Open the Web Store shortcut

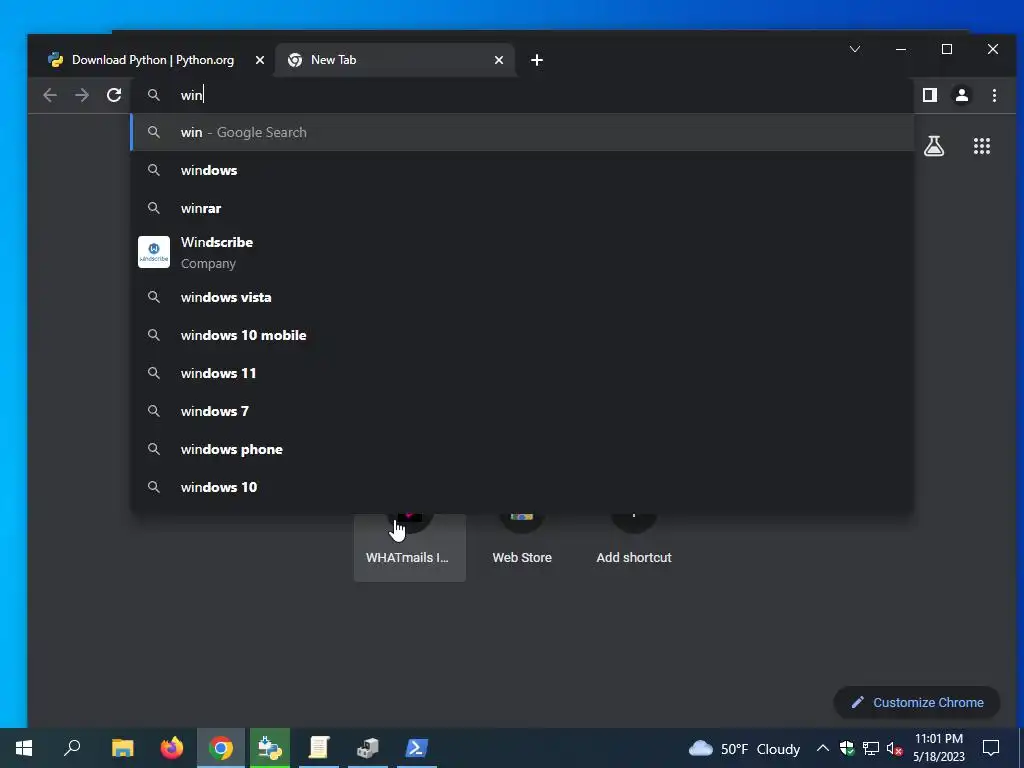point(522,547)
